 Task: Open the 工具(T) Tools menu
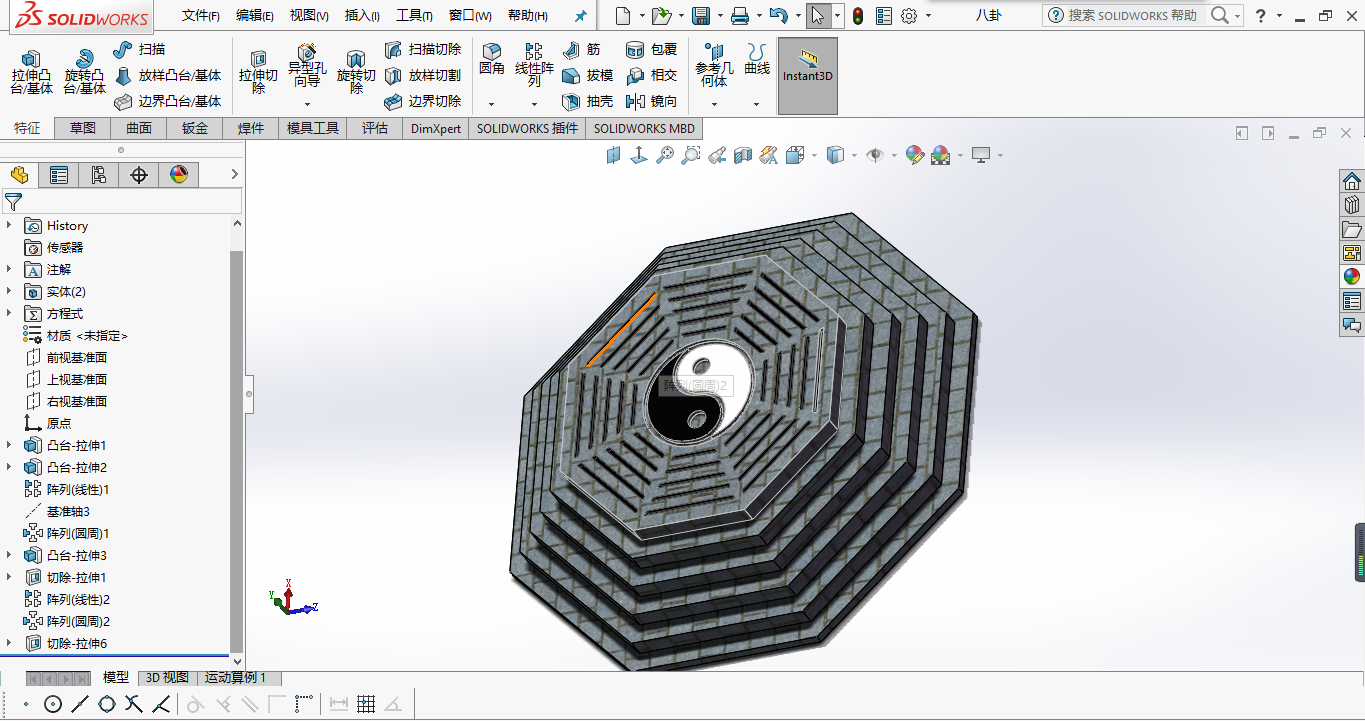tap(414, 16)
